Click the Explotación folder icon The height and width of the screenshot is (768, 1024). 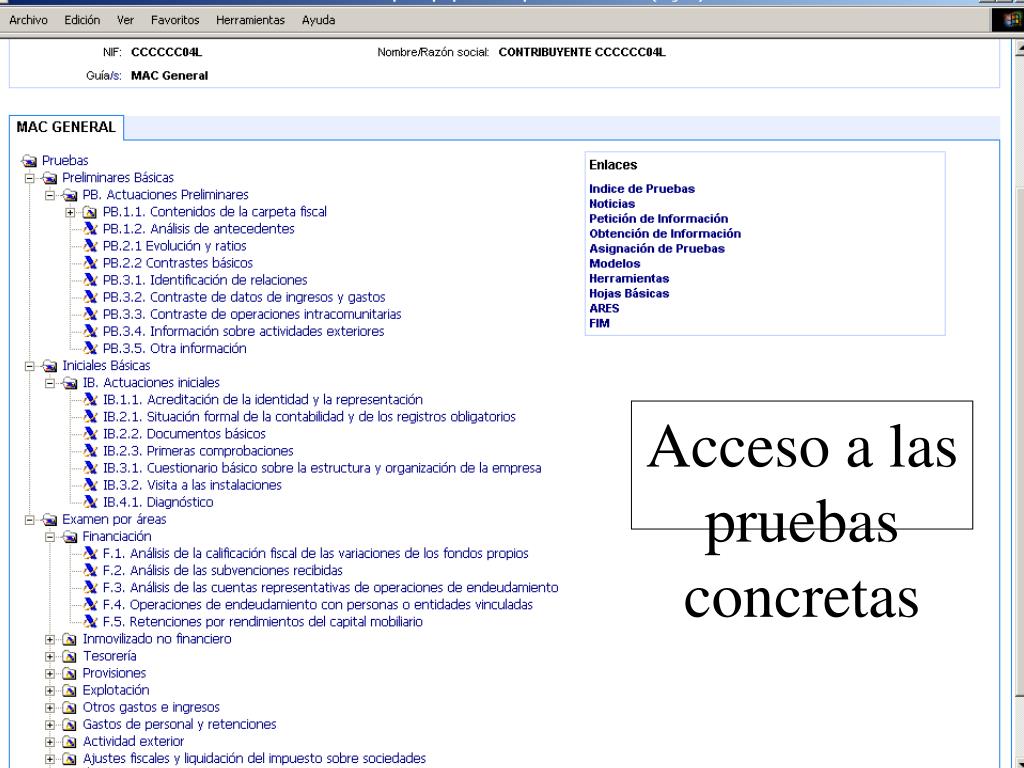(70, 690)
